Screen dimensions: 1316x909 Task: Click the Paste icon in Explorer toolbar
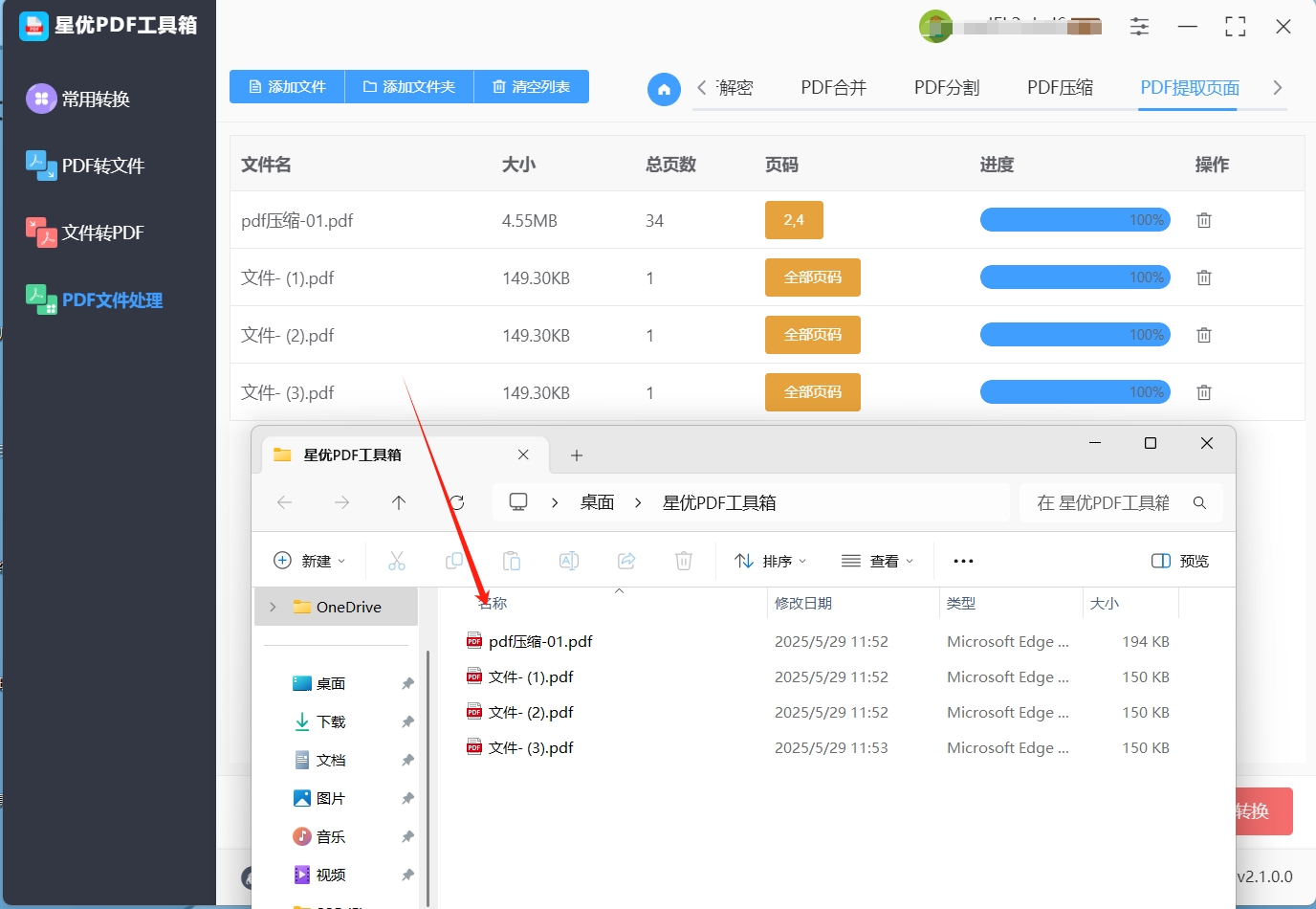coord(512,561)
